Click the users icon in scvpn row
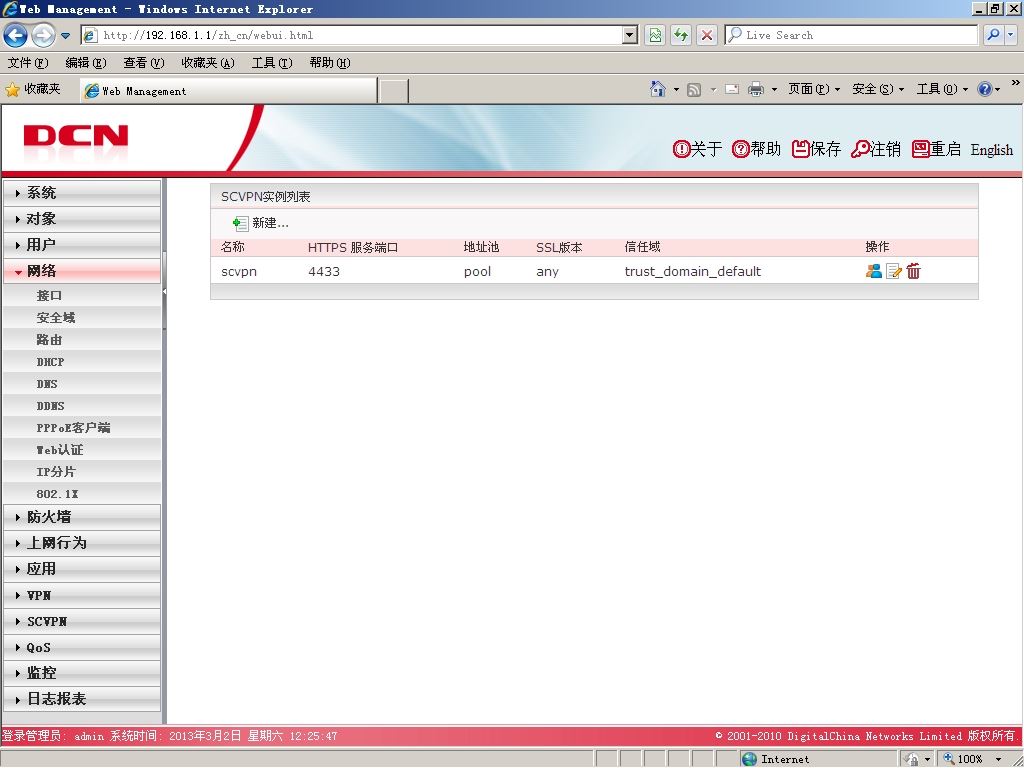 coord(873,271)
